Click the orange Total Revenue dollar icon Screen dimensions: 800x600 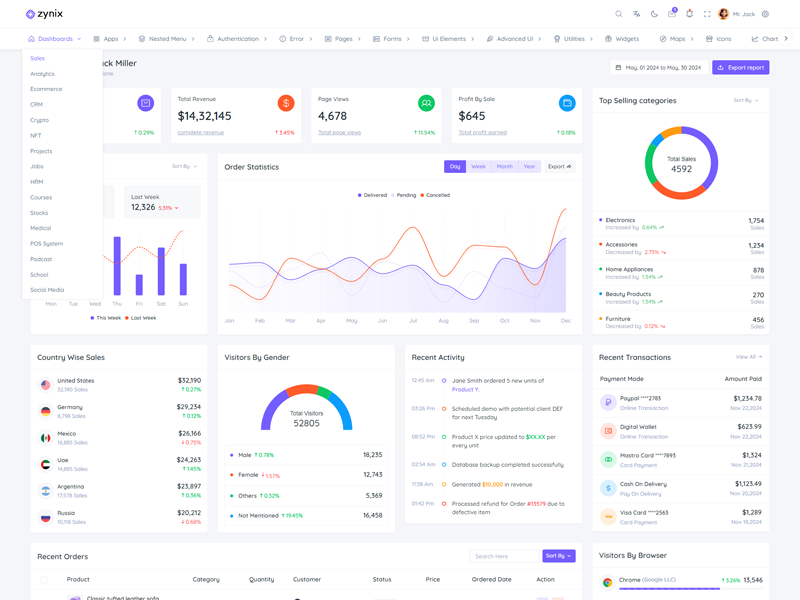tap(286, 103)
